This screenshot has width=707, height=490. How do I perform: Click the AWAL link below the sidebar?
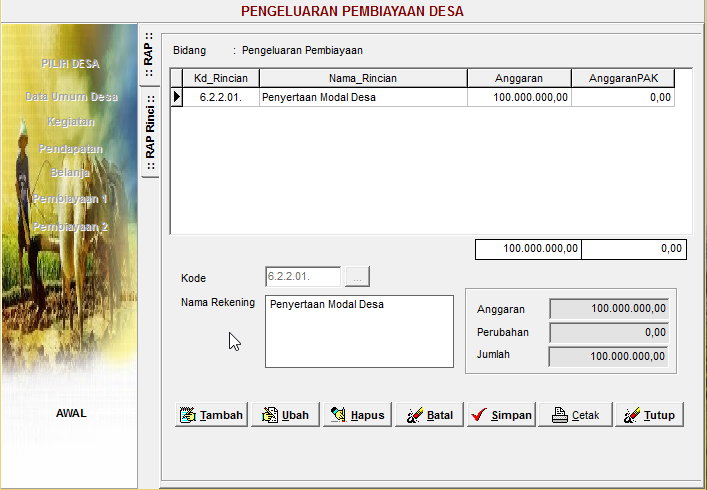pyautogui.click(x=71, y=413)
